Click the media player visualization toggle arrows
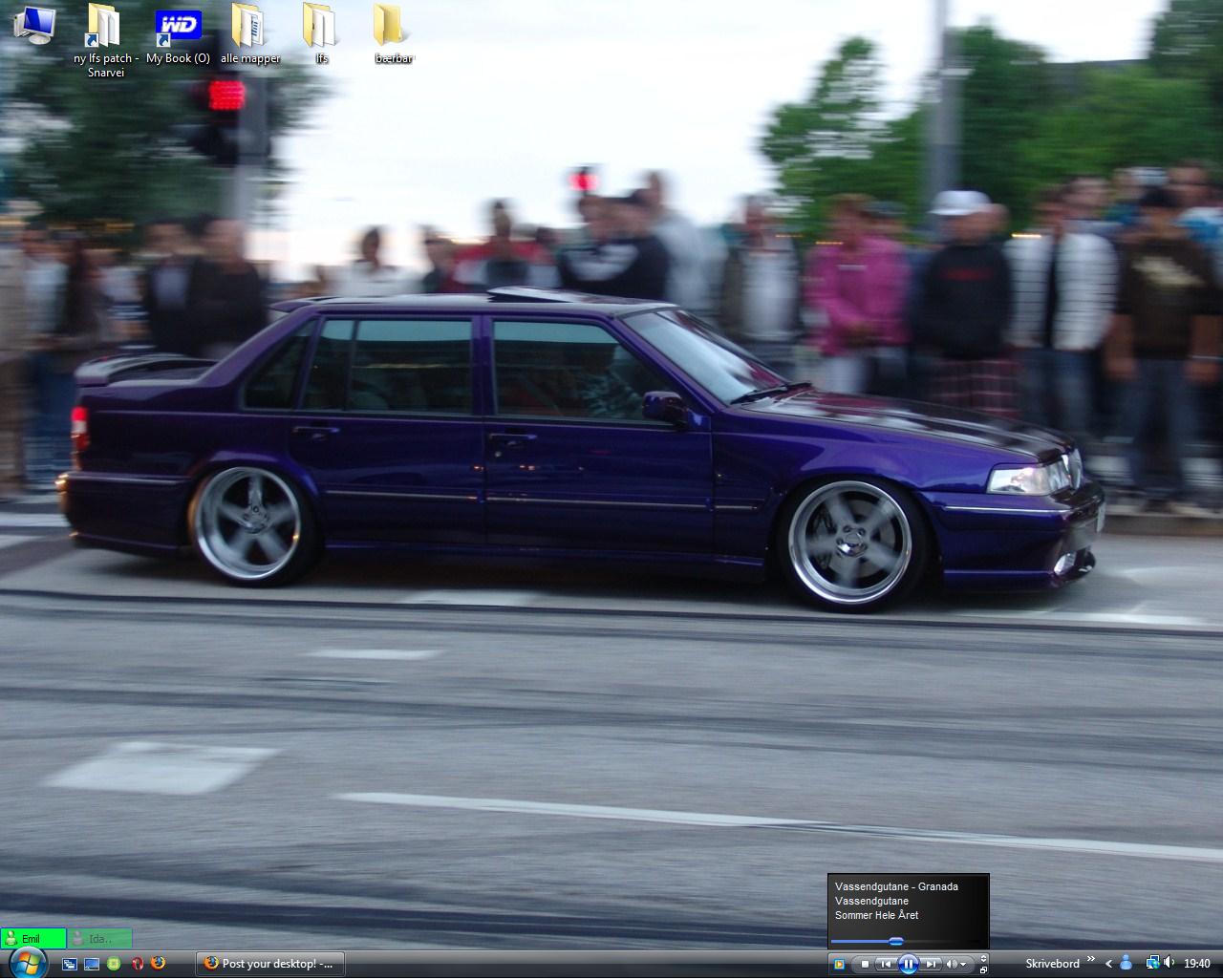 (984, 958)
